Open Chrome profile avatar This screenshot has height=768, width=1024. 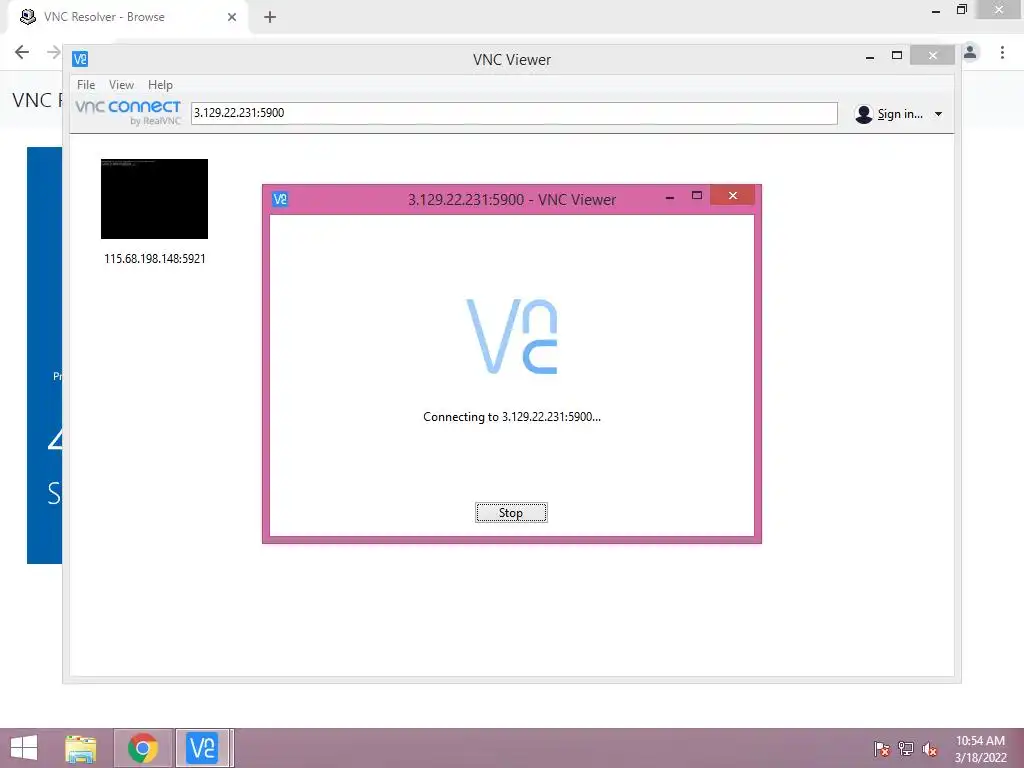(x=970, y=52)
